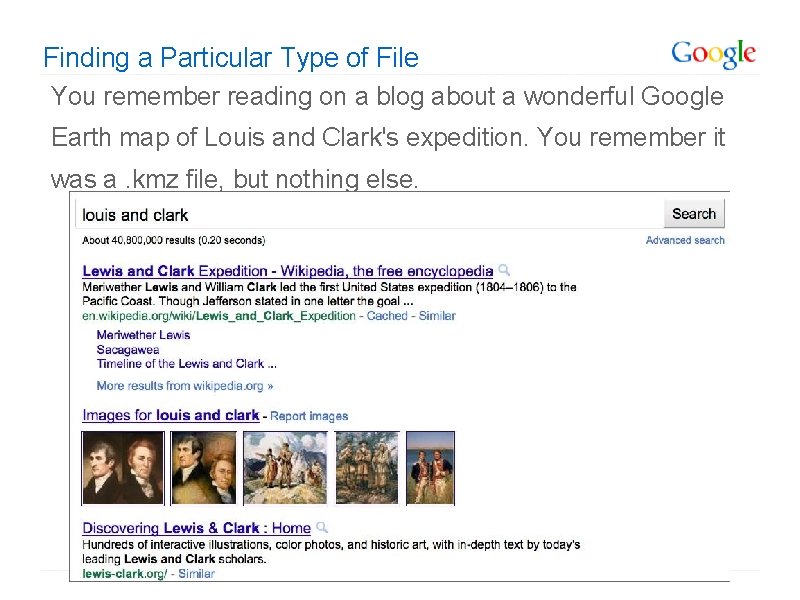The width and height of the screenshot is (800, 600).
Task: Click the Report images link
Action: coord(309,416)
